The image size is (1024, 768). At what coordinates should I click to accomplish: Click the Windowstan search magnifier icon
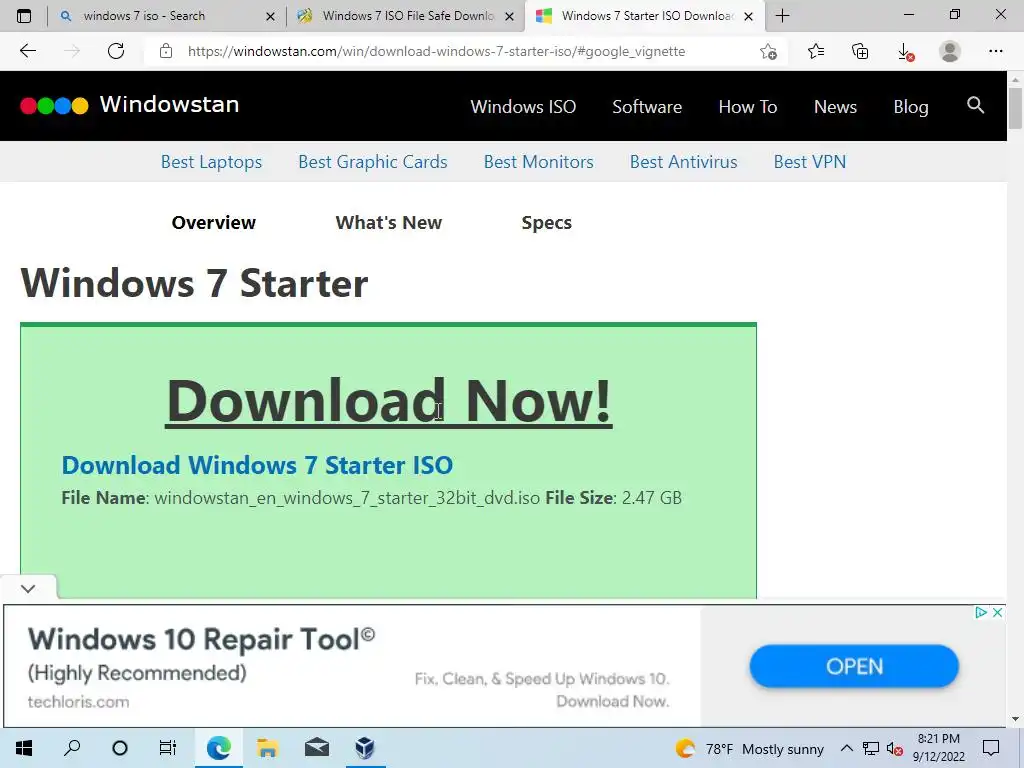pos(975,105)
